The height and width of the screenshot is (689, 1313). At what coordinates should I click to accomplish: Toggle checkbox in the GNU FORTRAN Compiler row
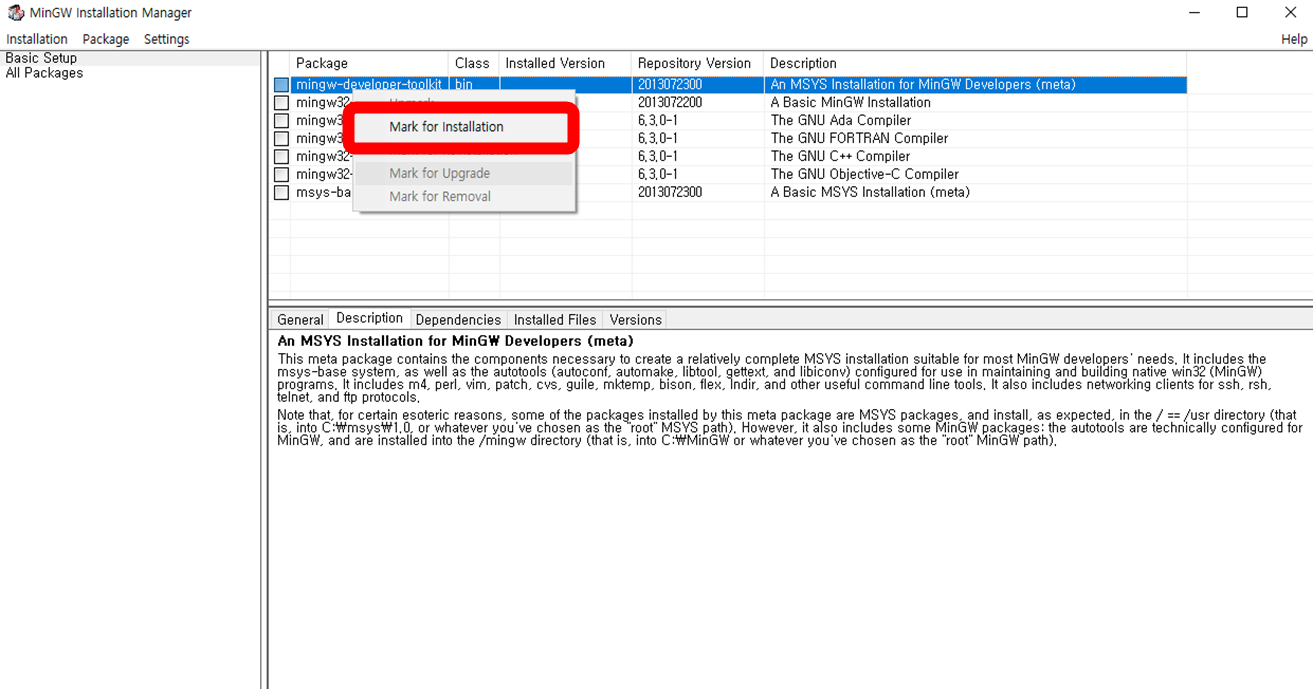[x=282, y=139]
